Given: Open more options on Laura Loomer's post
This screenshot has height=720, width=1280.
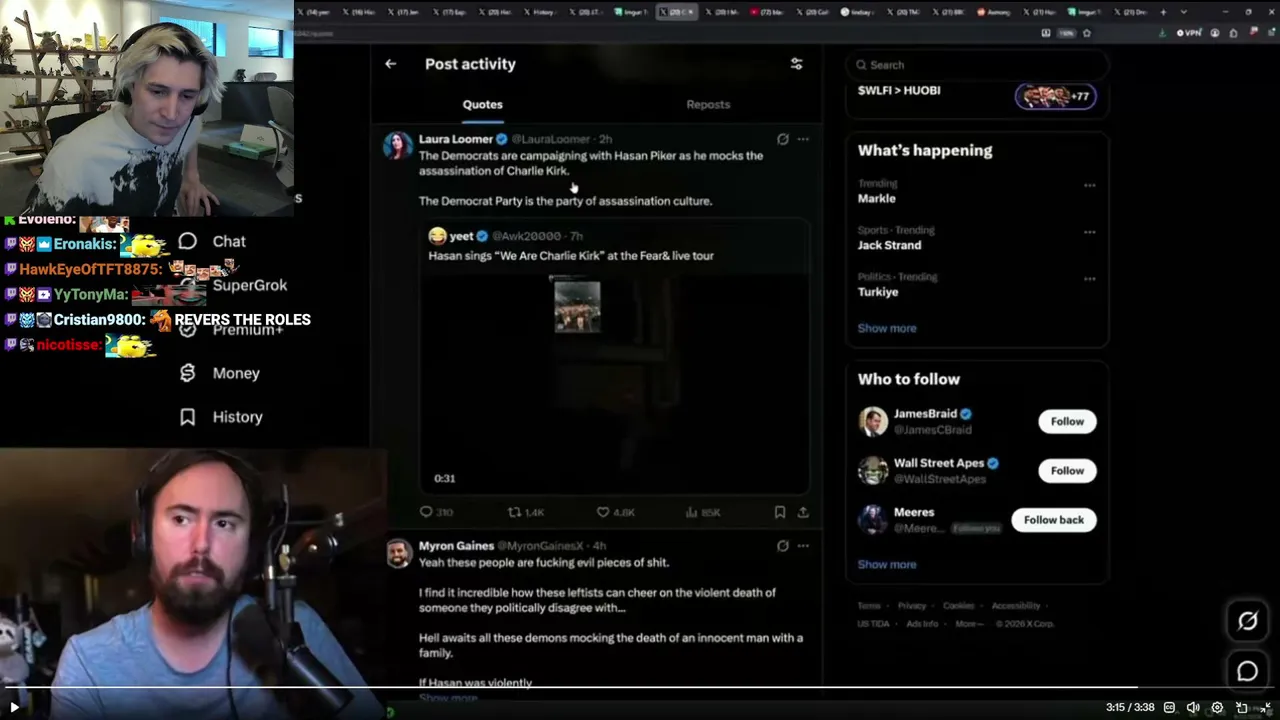Looking at the screenshot, I should click(x=803, y=139).
